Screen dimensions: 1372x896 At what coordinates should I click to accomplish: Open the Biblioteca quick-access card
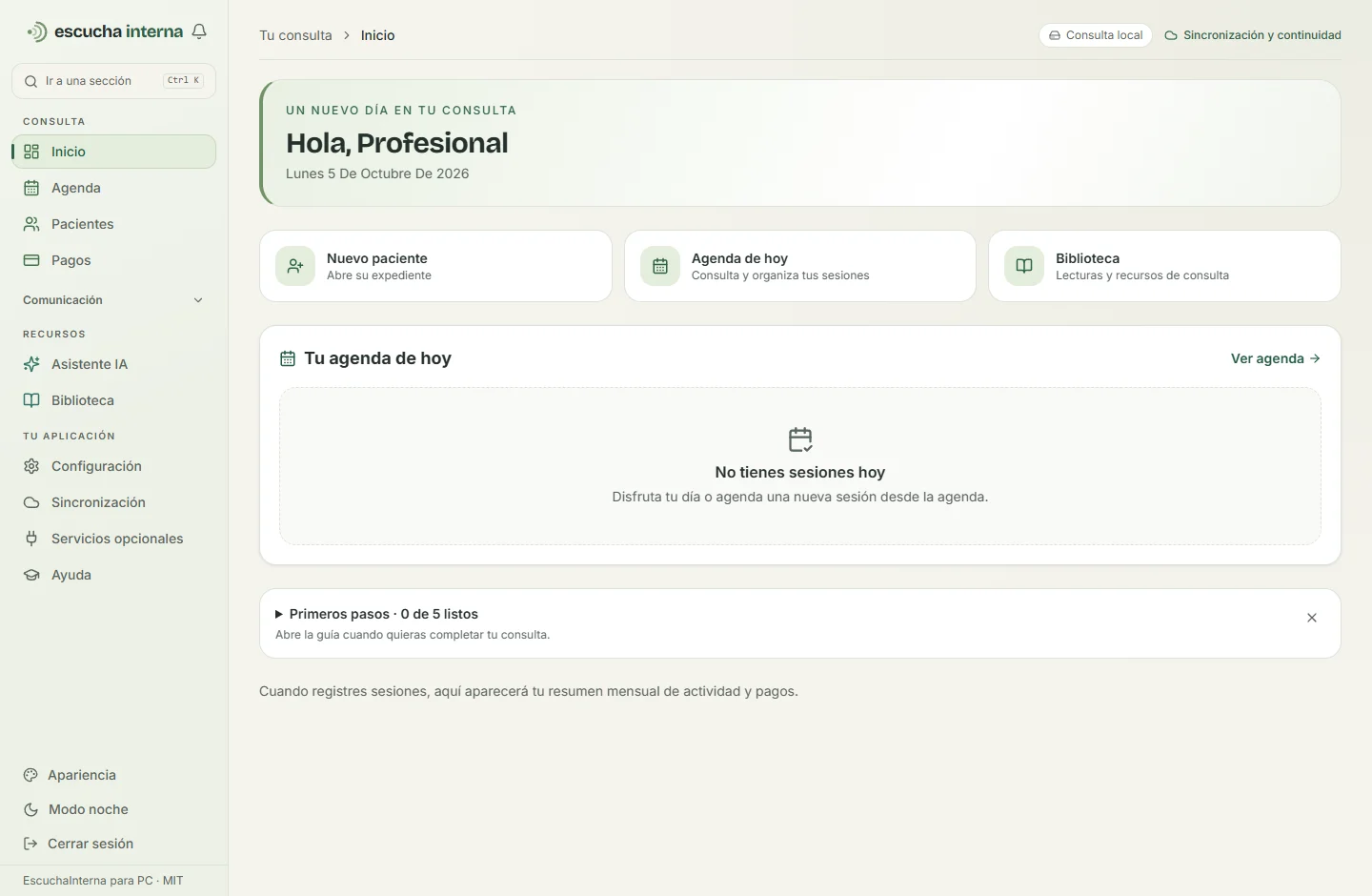pos(1164,266)
